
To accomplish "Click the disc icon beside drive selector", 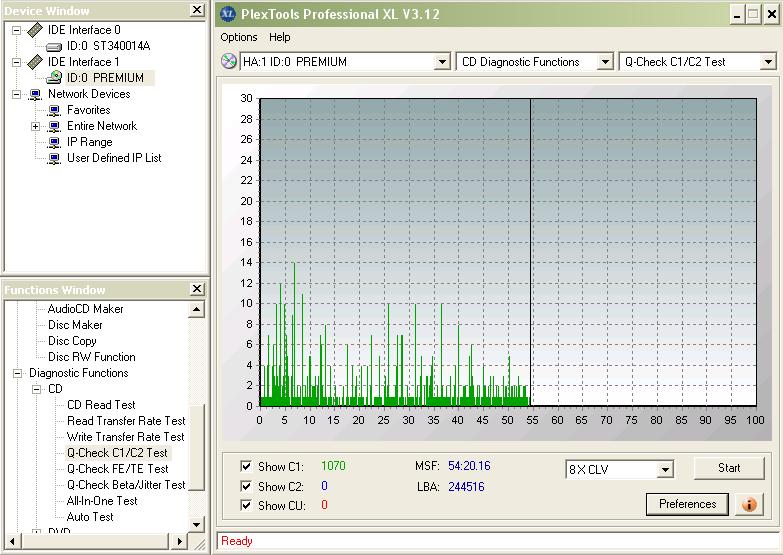I will pos(228,61).
